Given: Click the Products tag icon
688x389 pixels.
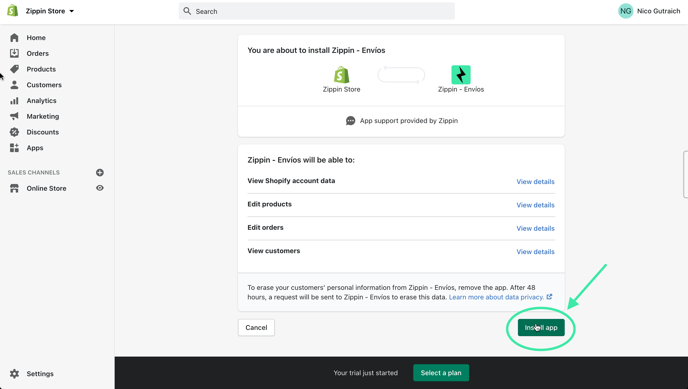Looking at the screenshot, I should [x=14, y=69].
